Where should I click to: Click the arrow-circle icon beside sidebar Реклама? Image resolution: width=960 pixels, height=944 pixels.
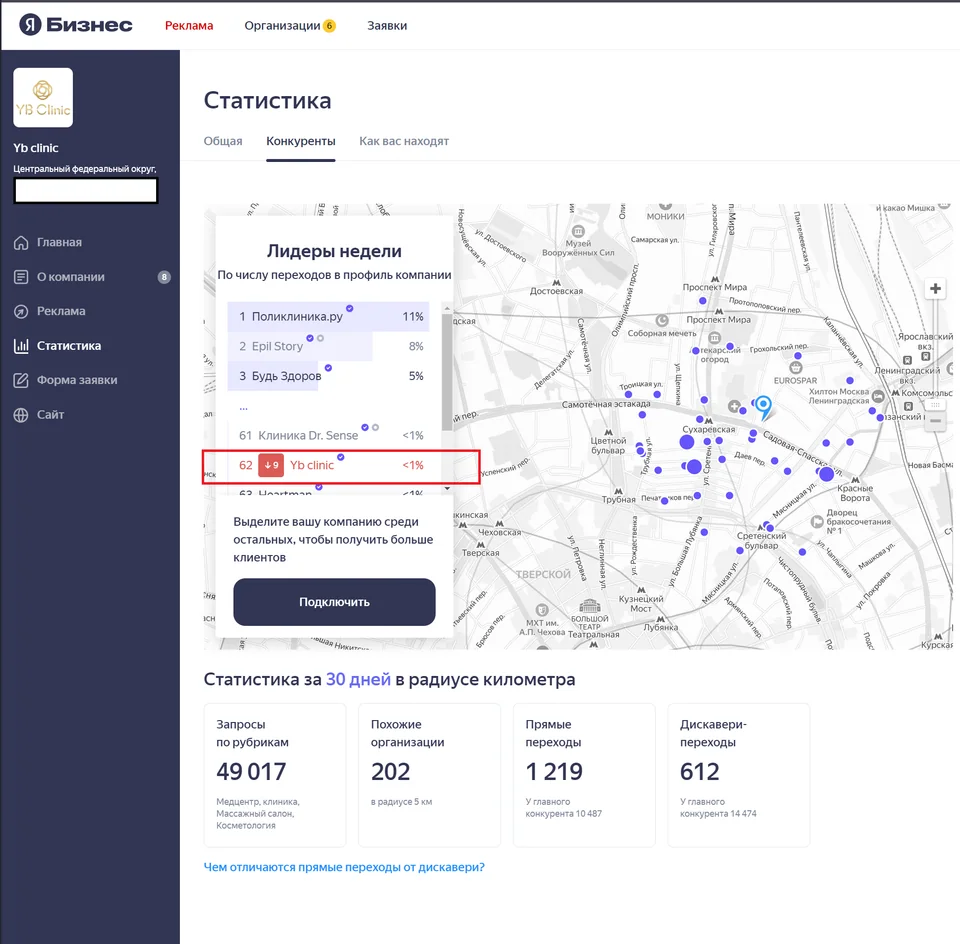pos(21,311)
